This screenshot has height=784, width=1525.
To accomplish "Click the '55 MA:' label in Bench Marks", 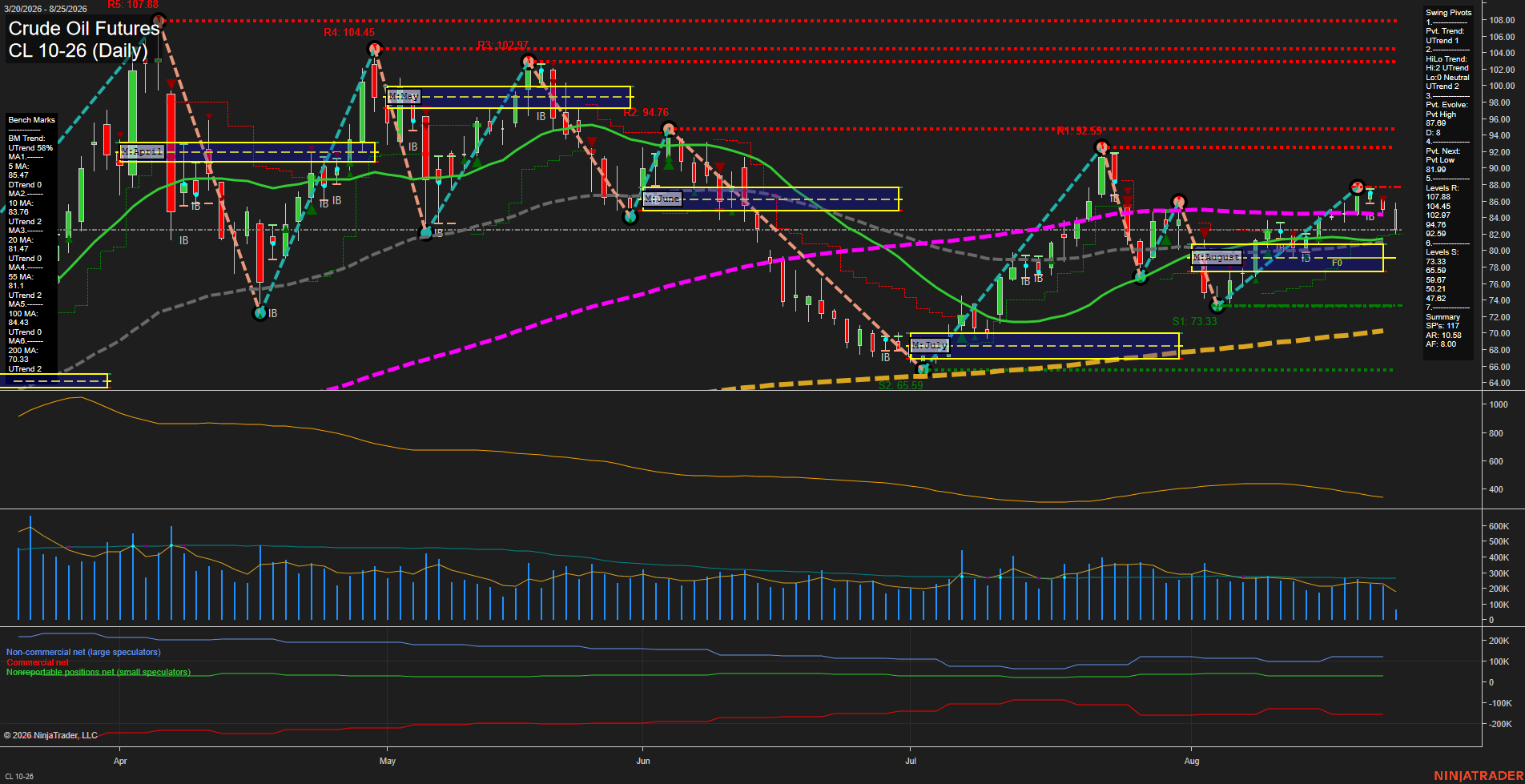I will click(21, 277).
